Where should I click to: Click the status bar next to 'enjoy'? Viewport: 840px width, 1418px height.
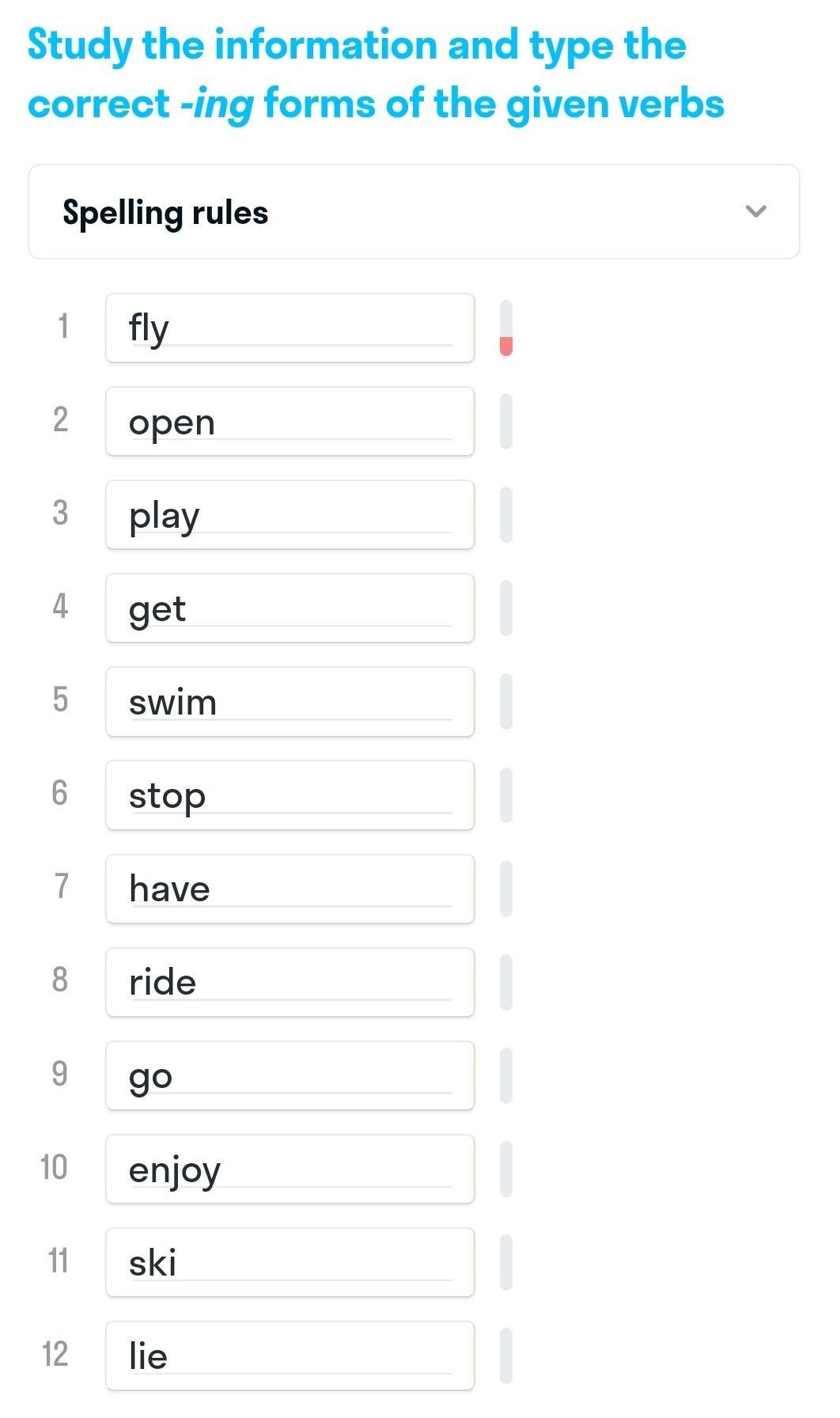(x=506, y=1169)
